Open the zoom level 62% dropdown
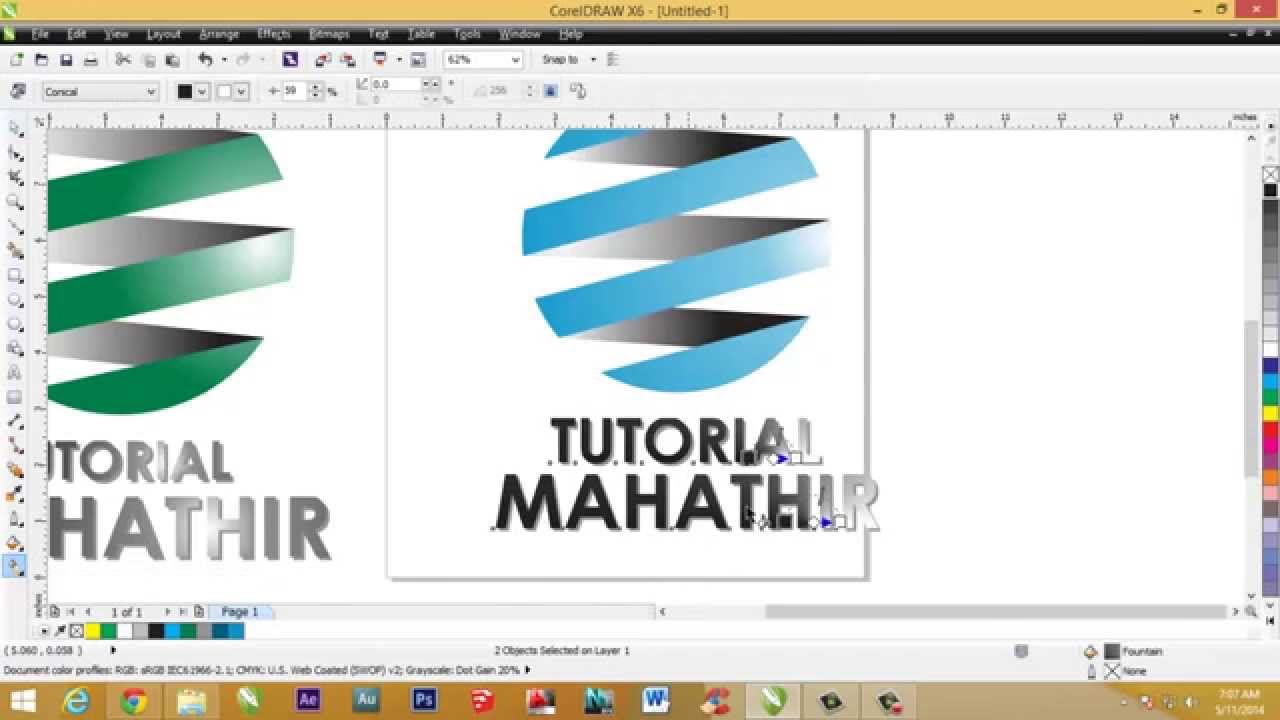The height and width of the screenshot is (720, 1280). coord(515,60)
